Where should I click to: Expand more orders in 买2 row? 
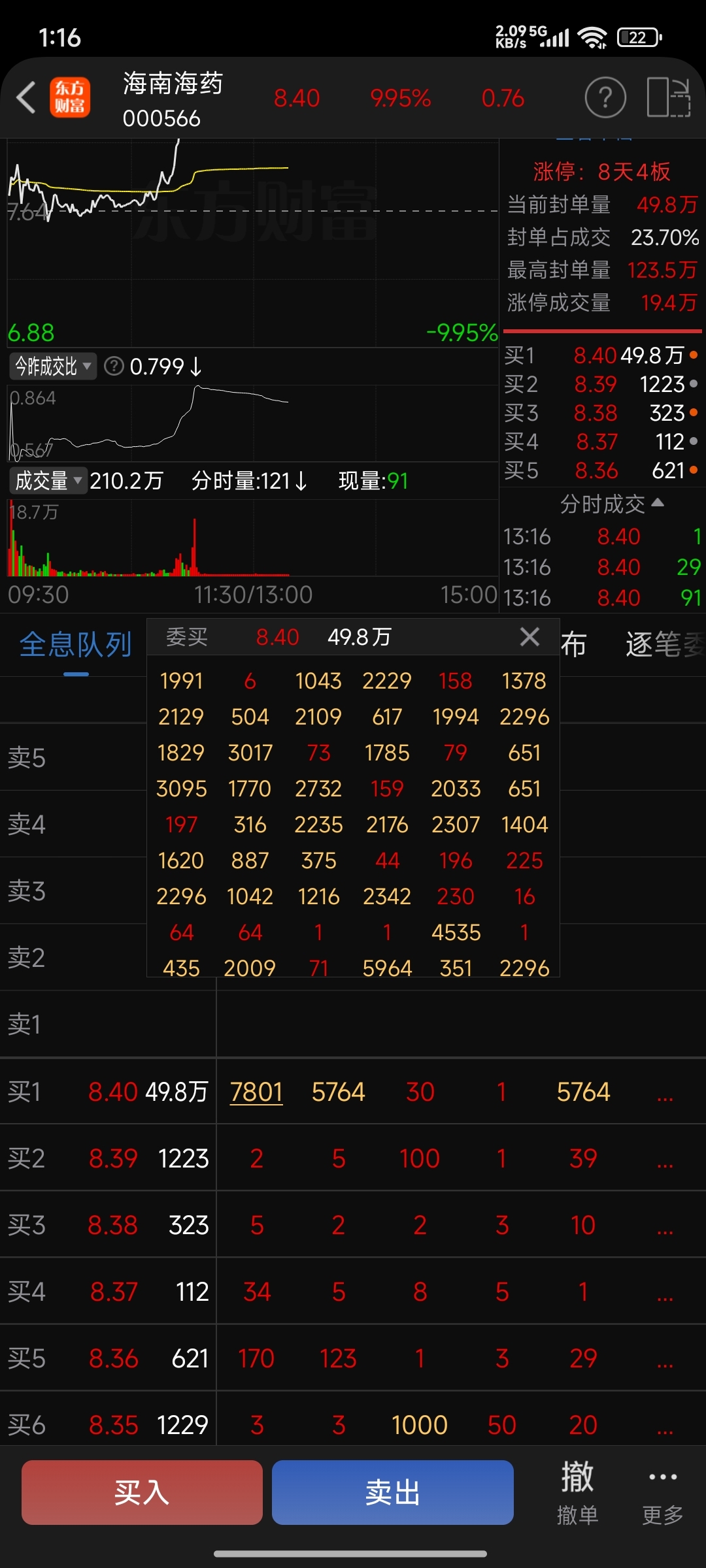[665, 1159]
